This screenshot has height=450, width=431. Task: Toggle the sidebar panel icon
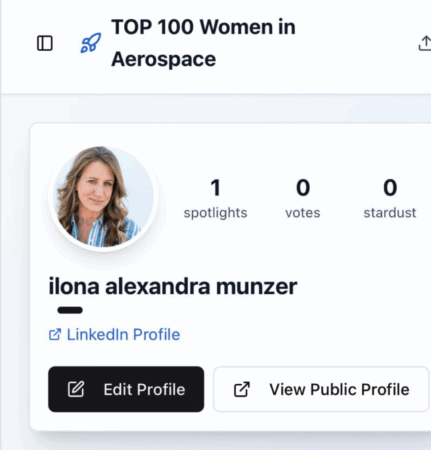pos(45,43)
